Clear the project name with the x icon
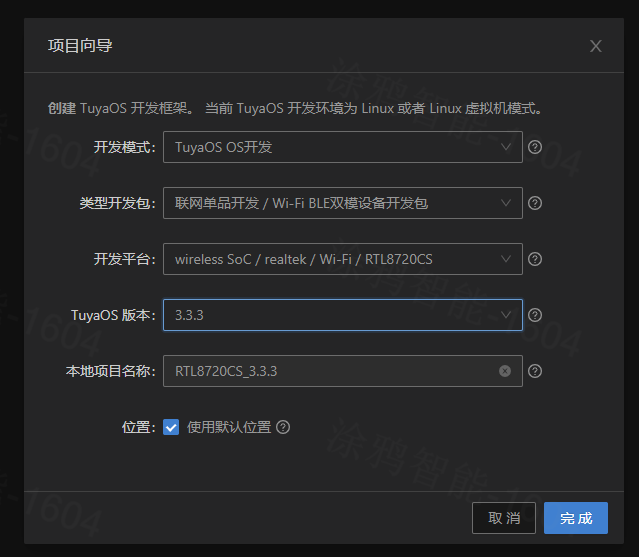 (x=505, y=371)
